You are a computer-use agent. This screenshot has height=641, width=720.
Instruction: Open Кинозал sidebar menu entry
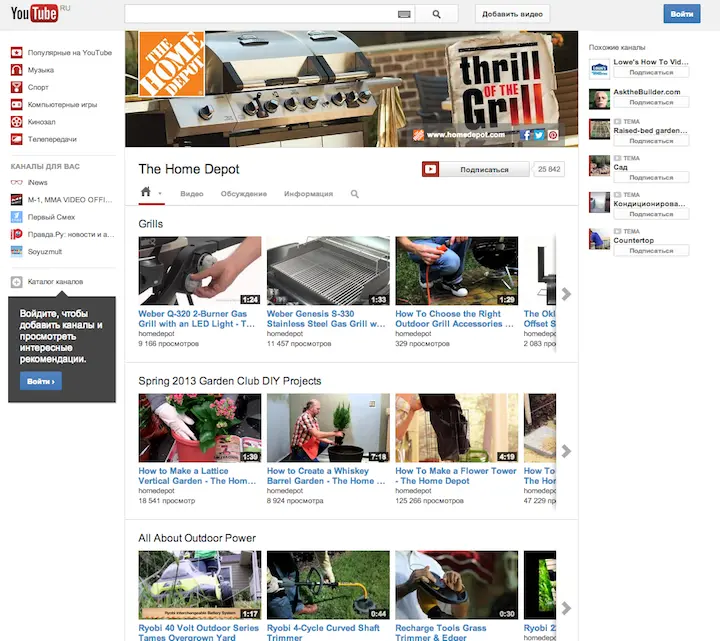(41, 122)
